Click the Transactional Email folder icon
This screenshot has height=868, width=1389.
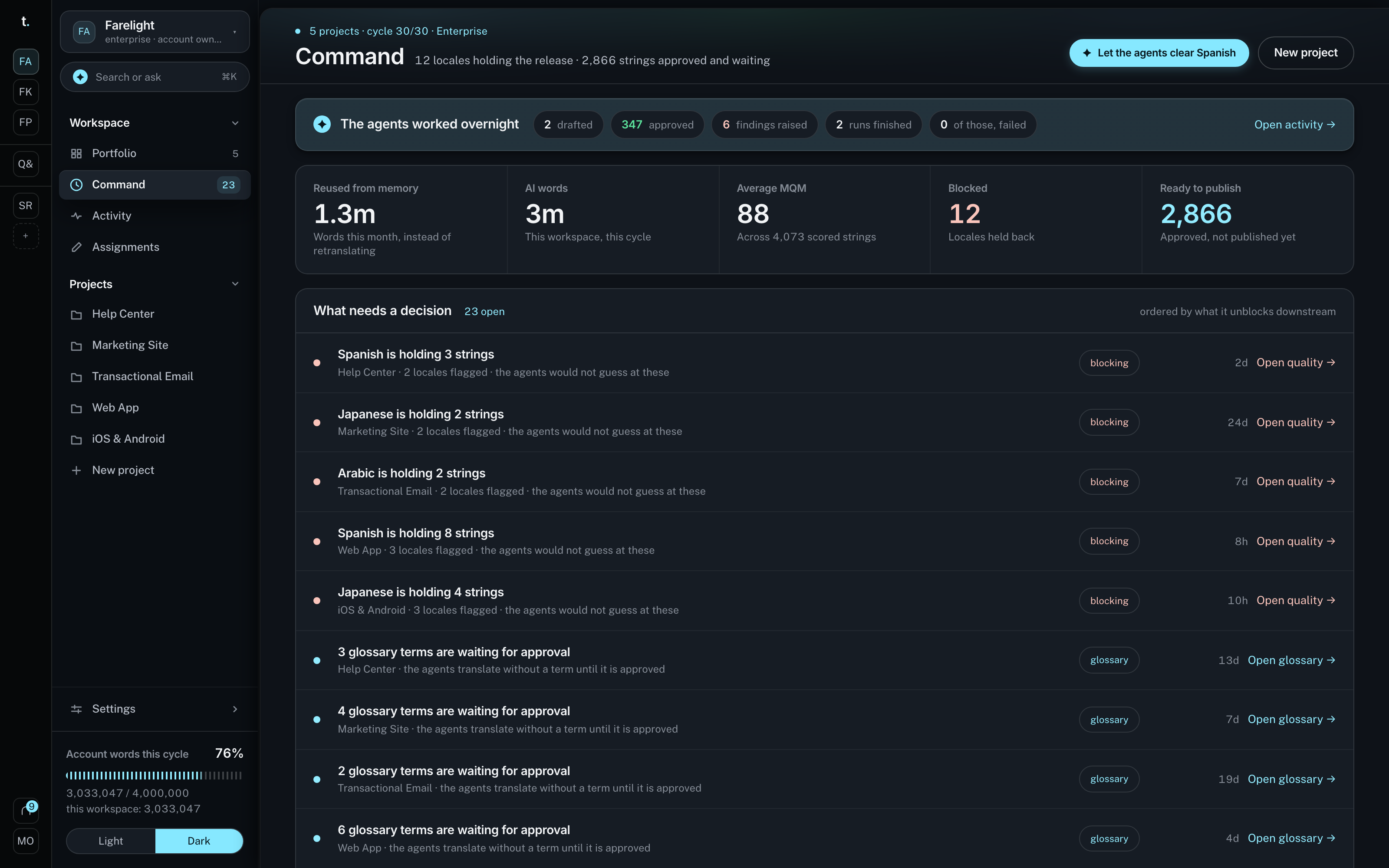click(x=76, y=377)
